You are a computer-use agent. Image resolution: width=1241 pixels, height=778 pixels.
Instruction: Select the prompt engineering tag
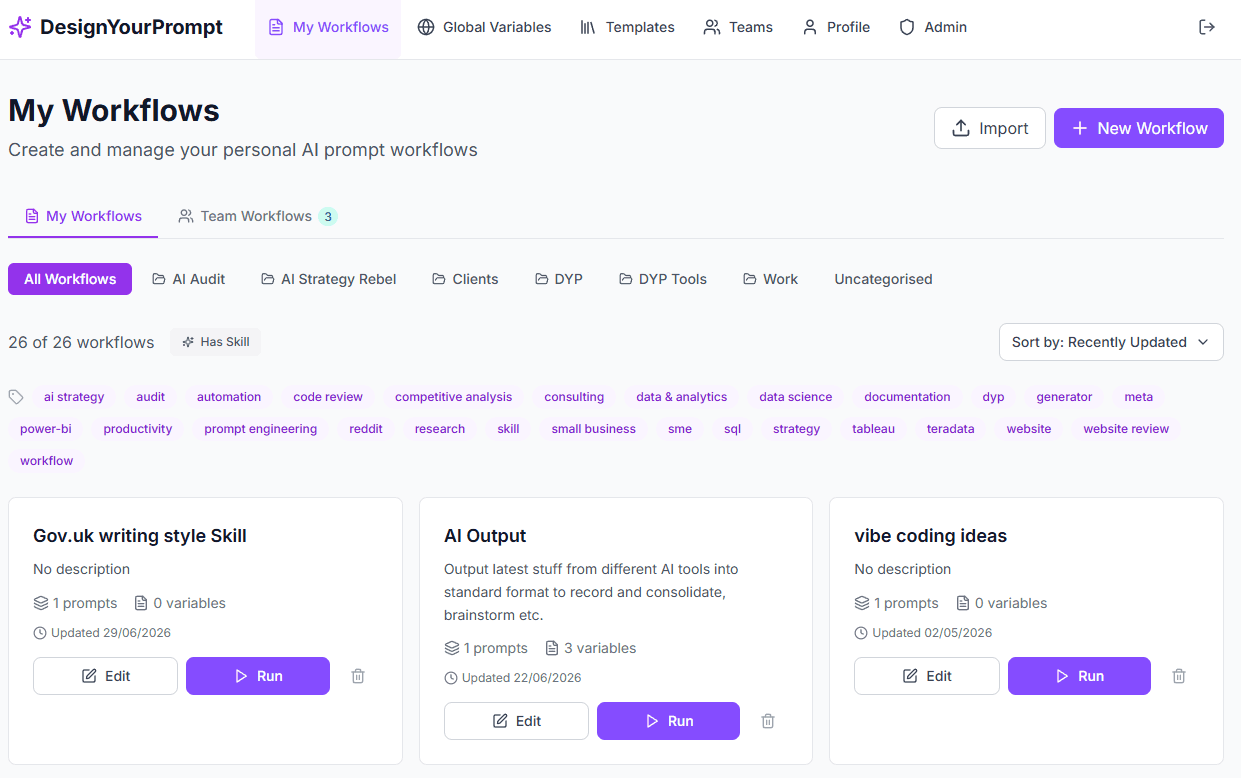pyautogui.click(x=261, y=429)
